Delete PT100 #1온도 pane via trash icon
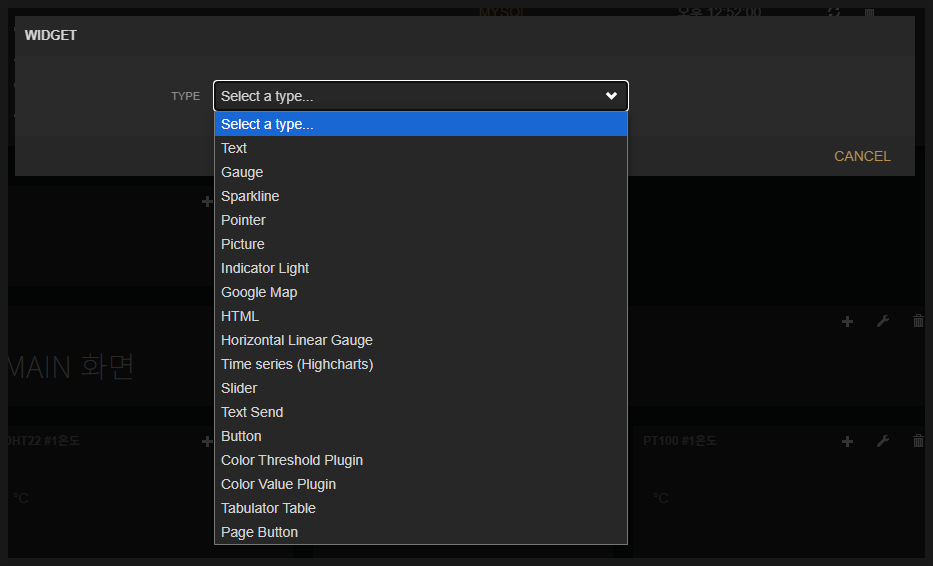The image size is (933, 566). pos(918,441)
